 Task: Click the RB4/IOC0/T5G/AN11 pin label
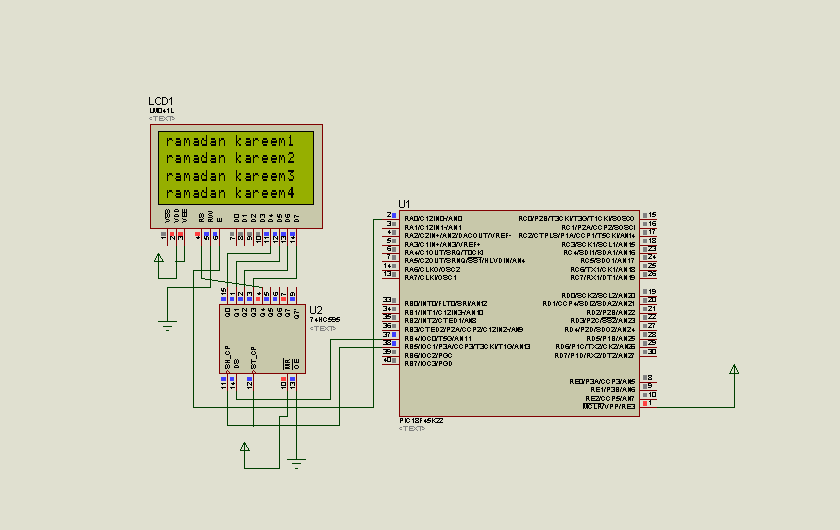pos(438,339)
